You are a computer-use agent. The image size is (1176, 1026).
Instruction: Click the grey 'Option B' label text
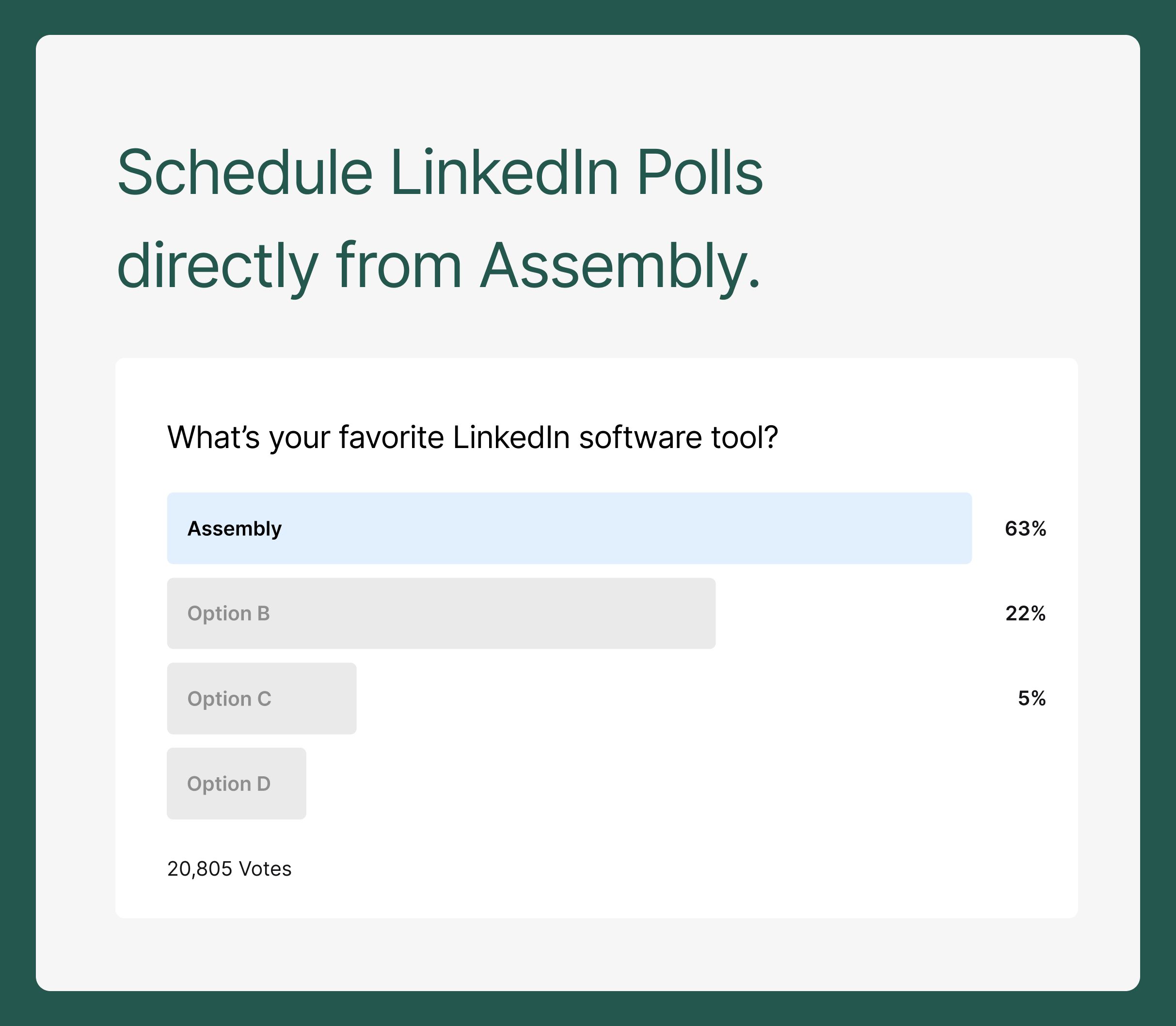228,614
